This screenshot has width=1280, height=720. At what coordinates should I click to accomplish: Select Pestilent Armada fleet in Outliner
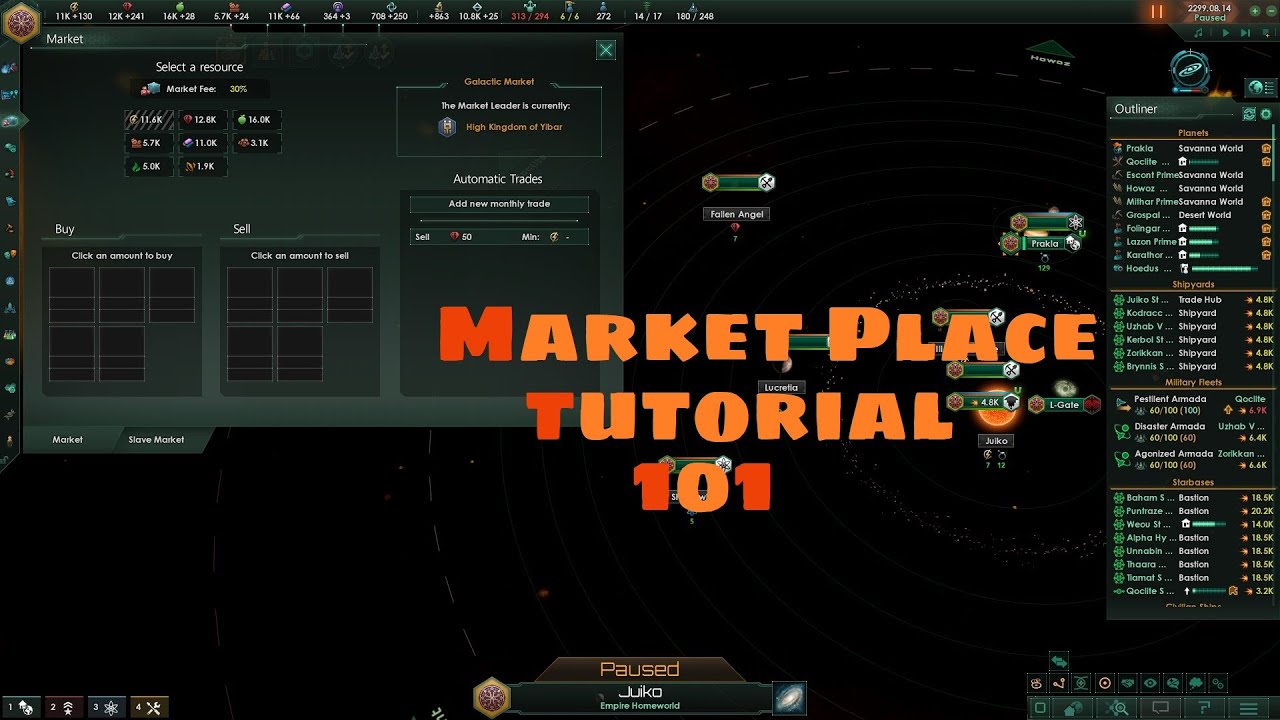(x=1192, y=404)
